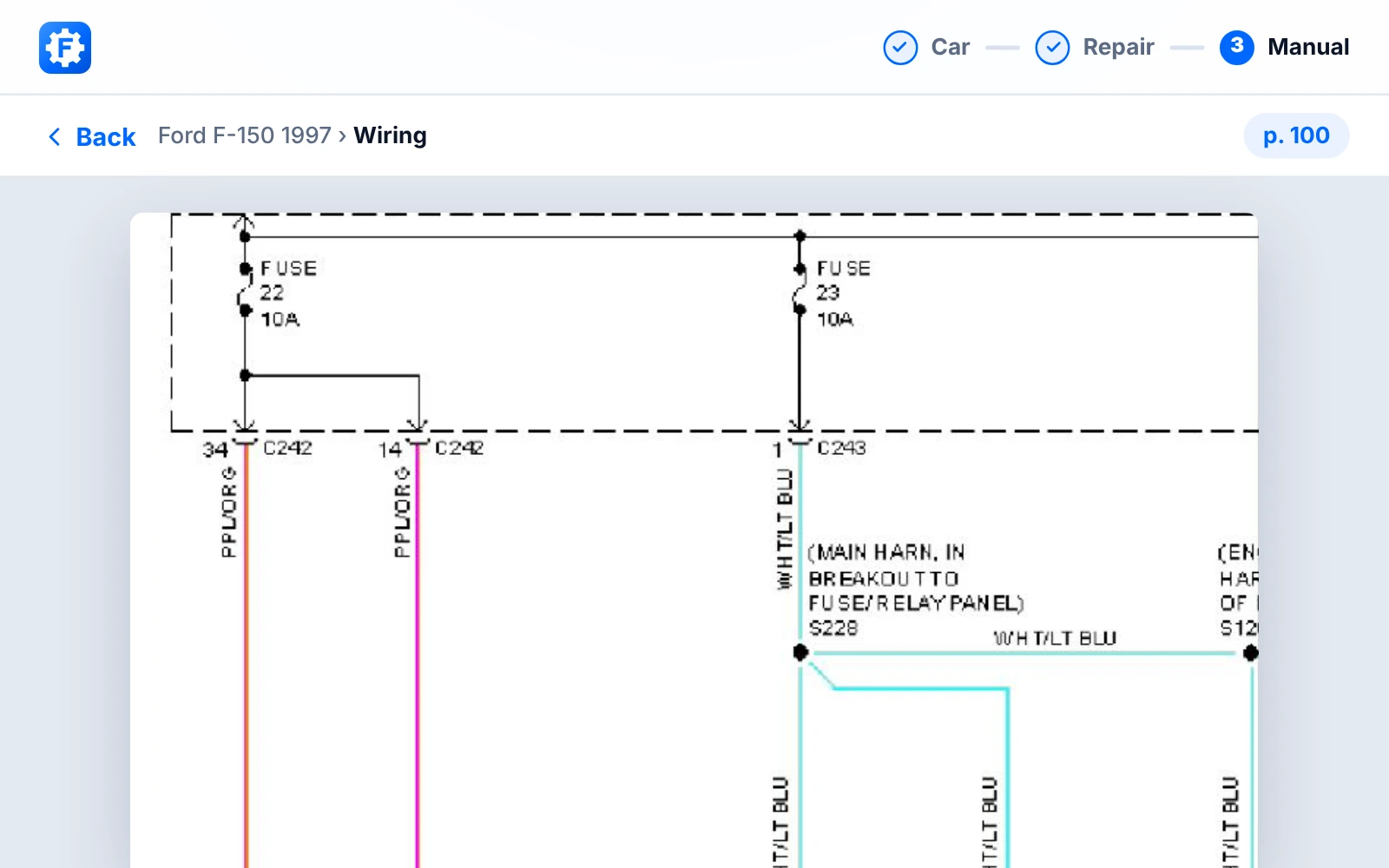Select the Manual step label
Image resolution: width=1389 pixels, height=868 pixels.
[x=1308, y=47]
